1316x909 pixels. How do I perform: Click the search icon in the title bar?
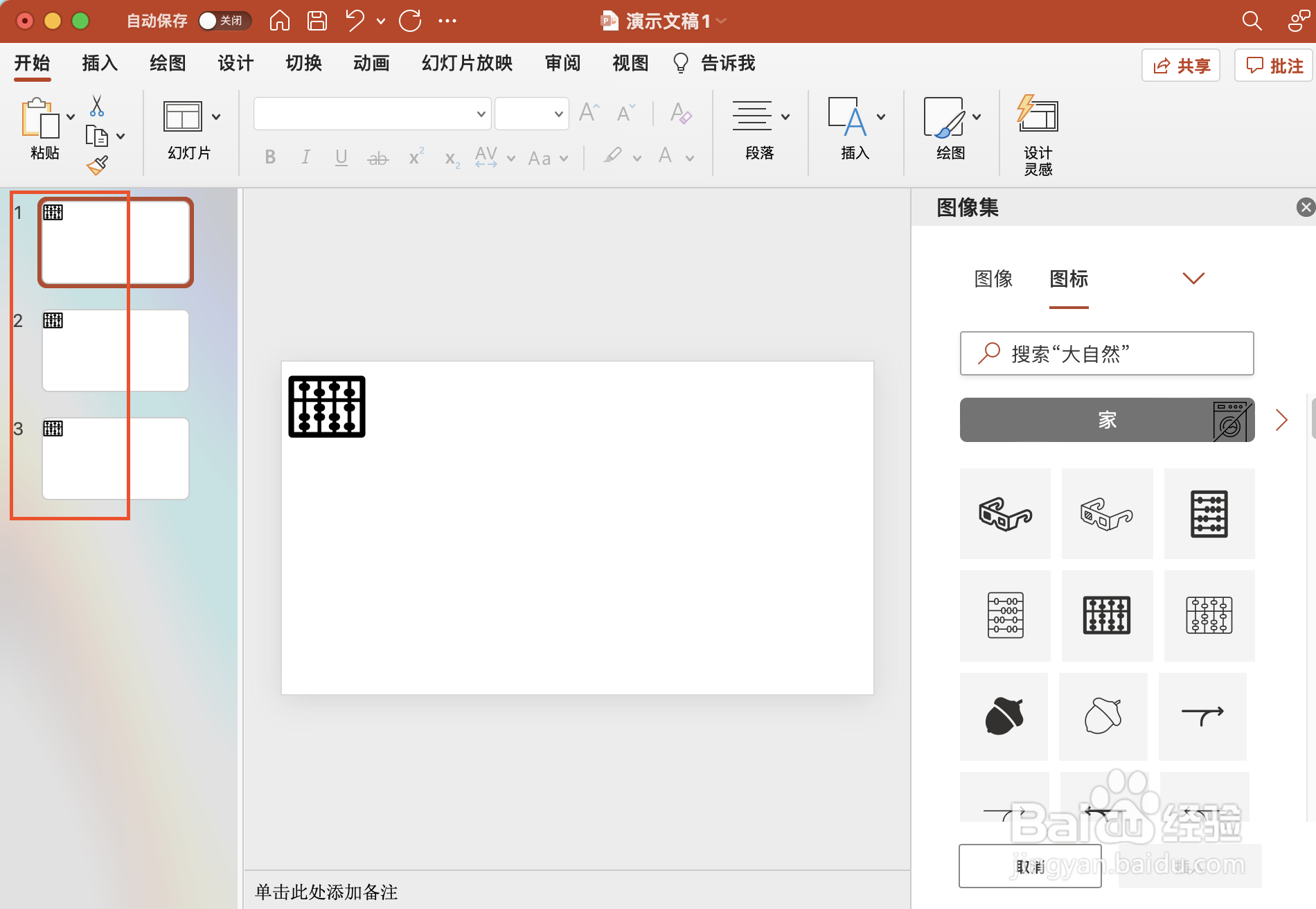point(1252,21)
